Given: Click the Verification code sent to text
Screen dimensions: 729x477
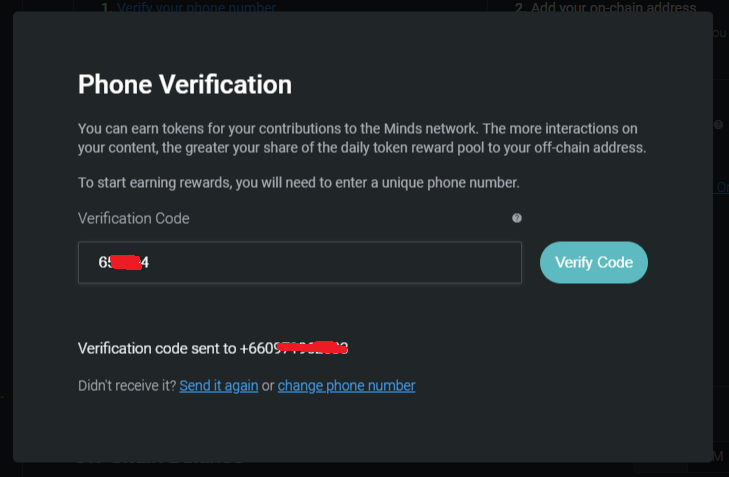Looking at the screenshot, I should coord(157,349).
